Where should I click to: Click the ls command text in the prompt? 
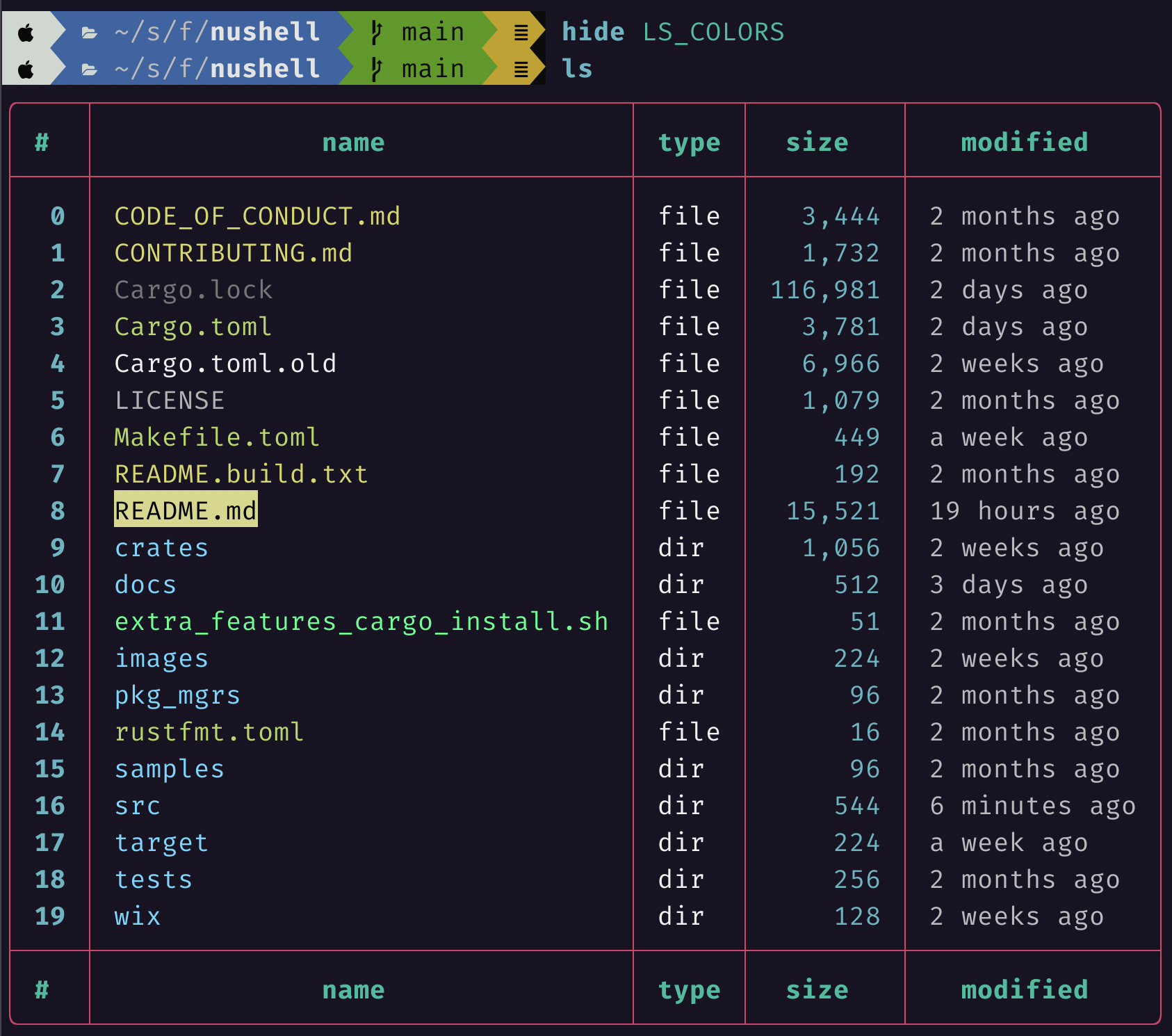point(578,67)
